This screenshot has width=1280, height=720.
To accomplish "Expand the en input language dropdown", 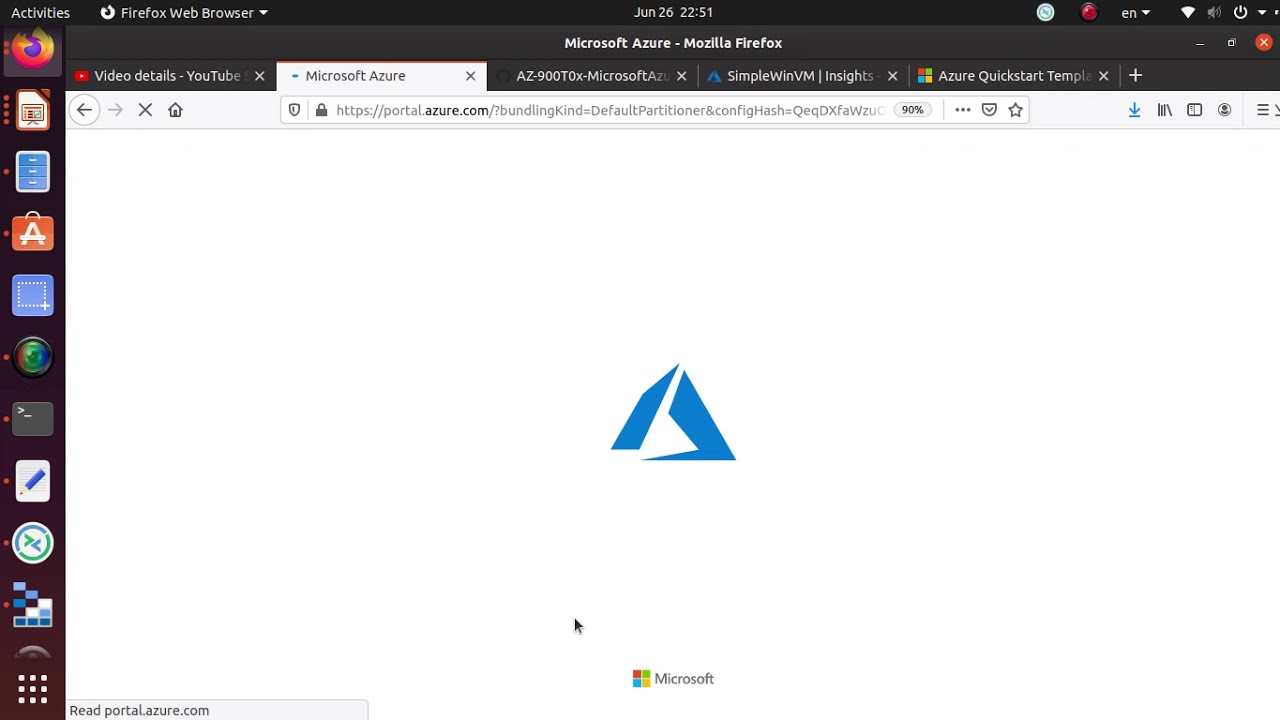I will point(1135,13).
